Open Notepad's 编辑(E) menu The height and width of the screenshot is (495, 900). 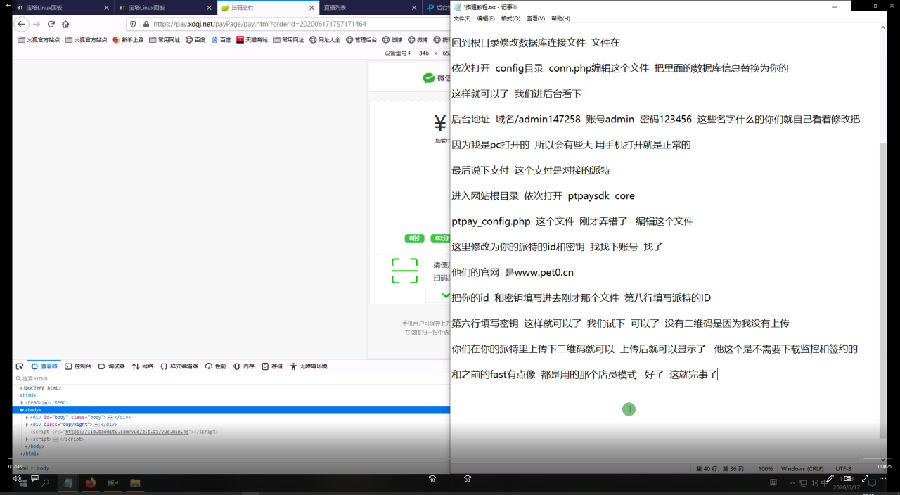click(x=486, y=18)
